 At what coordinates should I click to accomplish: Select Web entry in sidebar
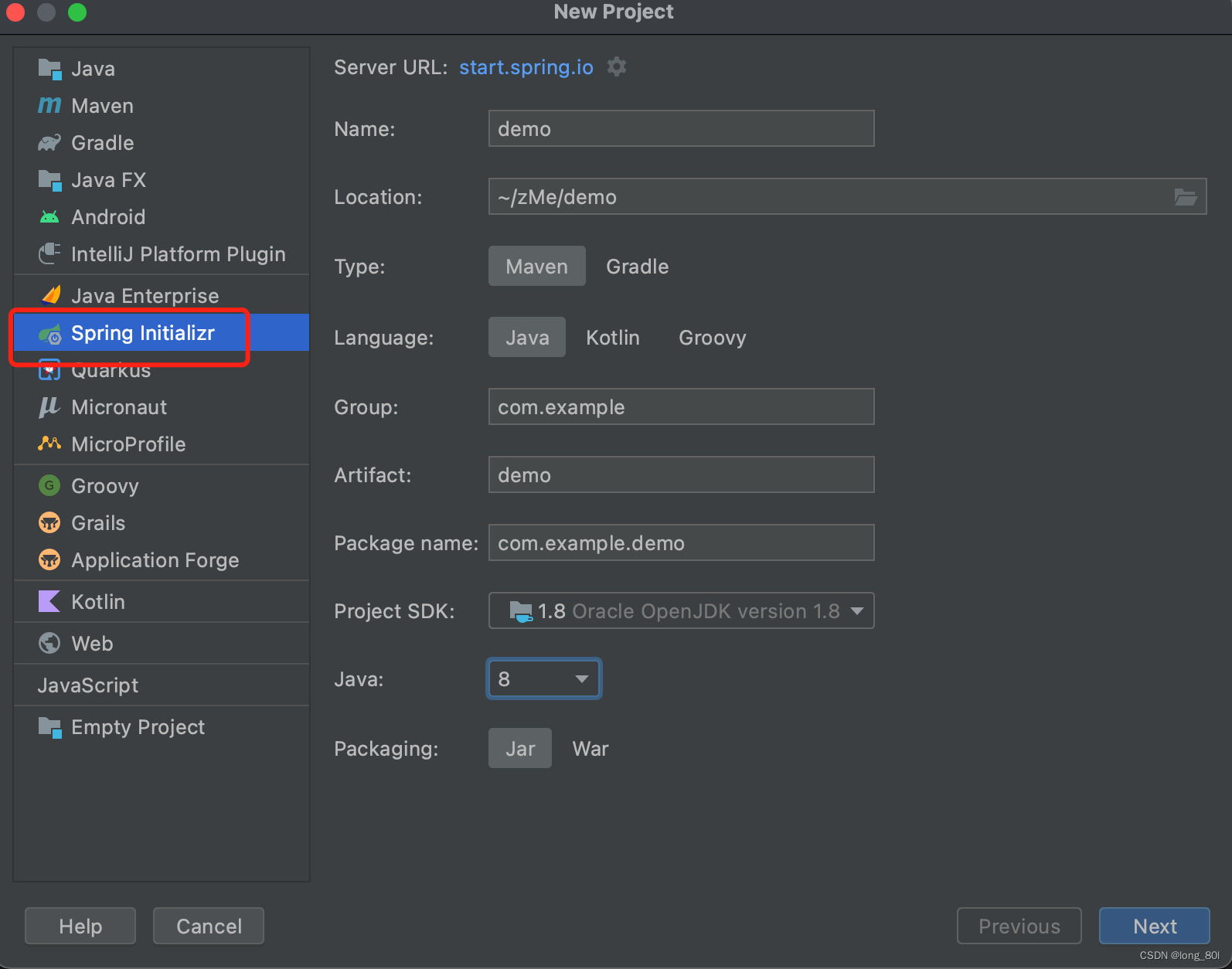162,643
